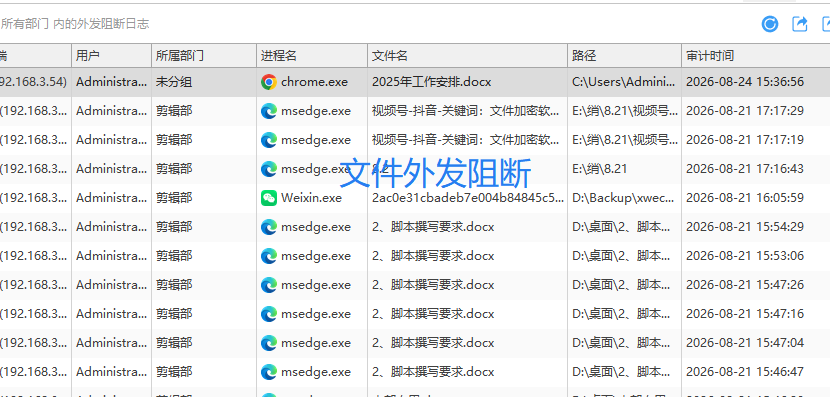Click the Administra... user in the chrome.exe row

[x=112, y=82]
